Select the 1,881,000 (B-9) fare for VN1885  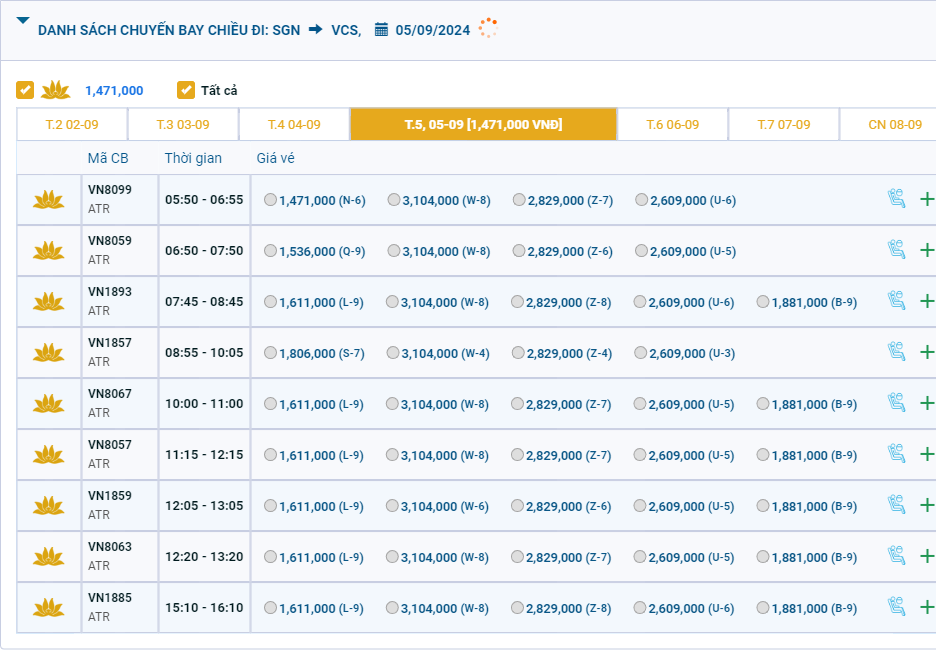pyautogui.click(x=764, y=608)
